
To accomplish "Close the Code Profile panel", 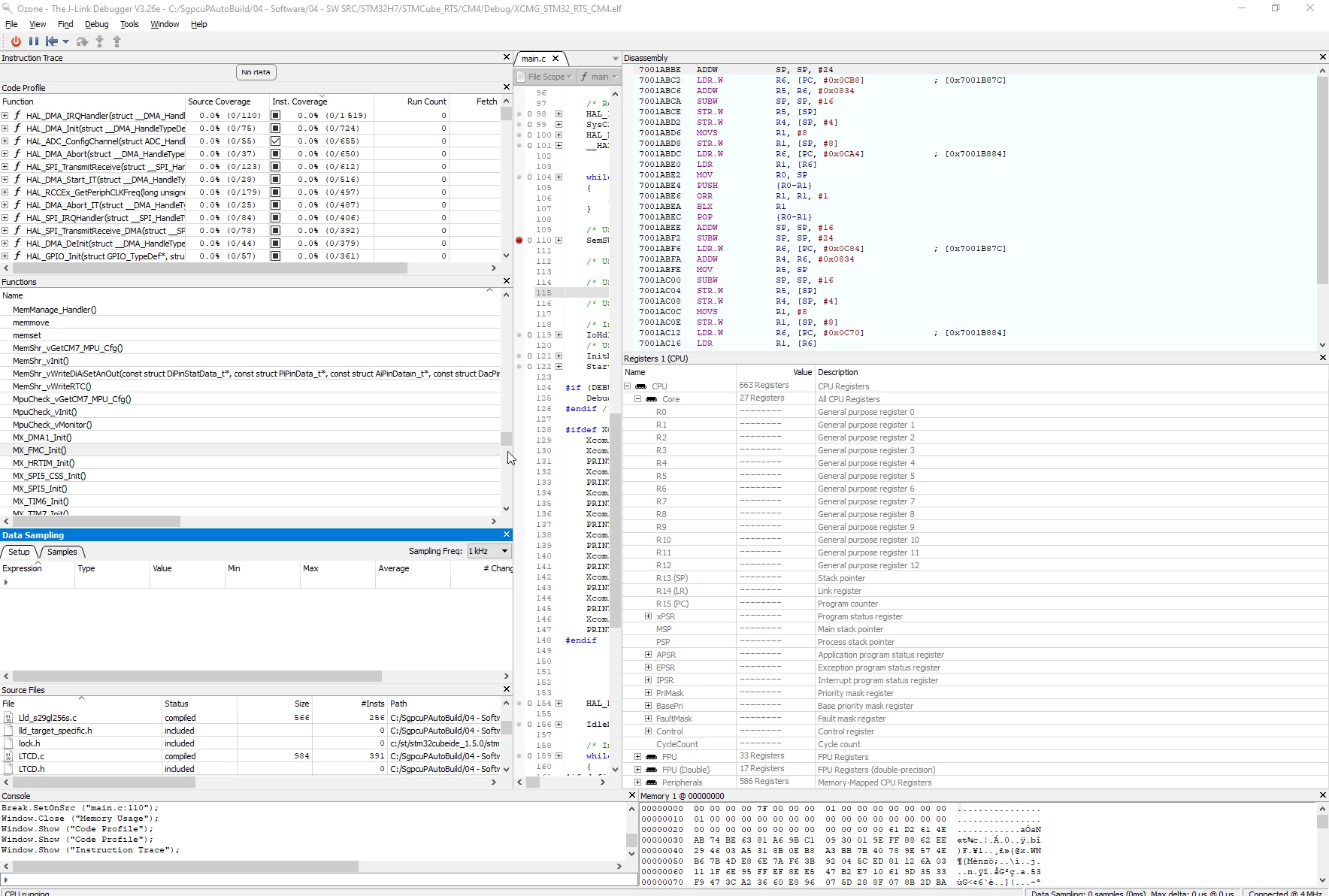I will point(506,87).
